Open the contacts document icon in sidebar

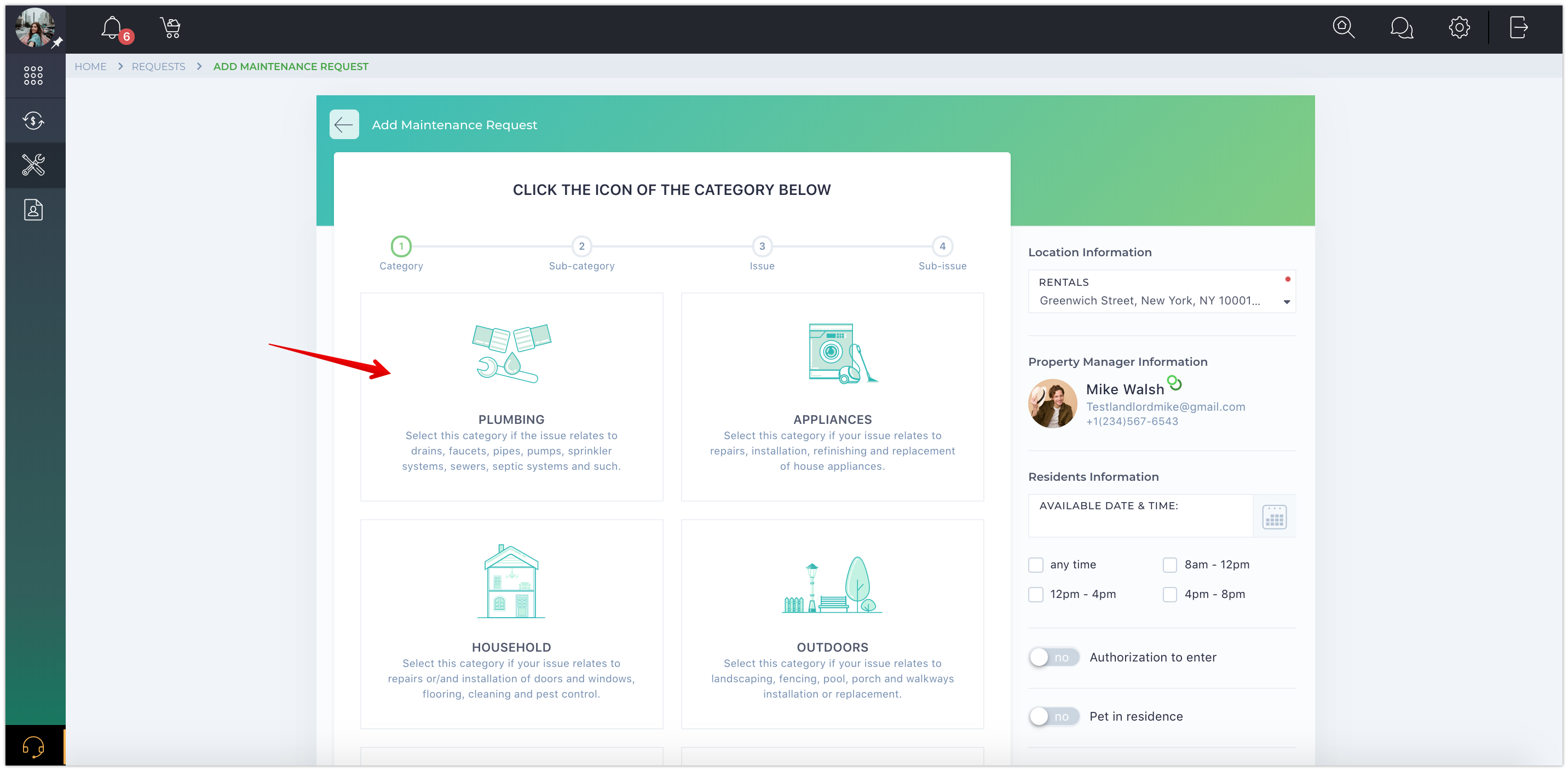(x=33, y=210)
